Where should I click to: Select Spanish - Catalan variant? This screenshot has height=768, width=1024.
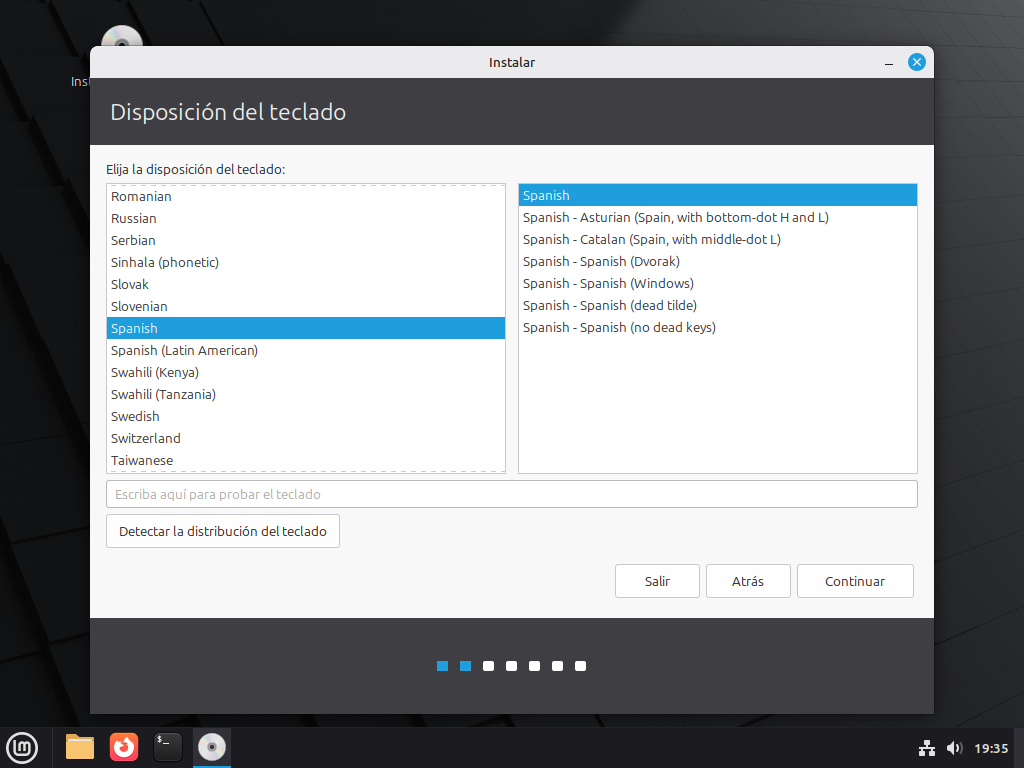[651, 239]
